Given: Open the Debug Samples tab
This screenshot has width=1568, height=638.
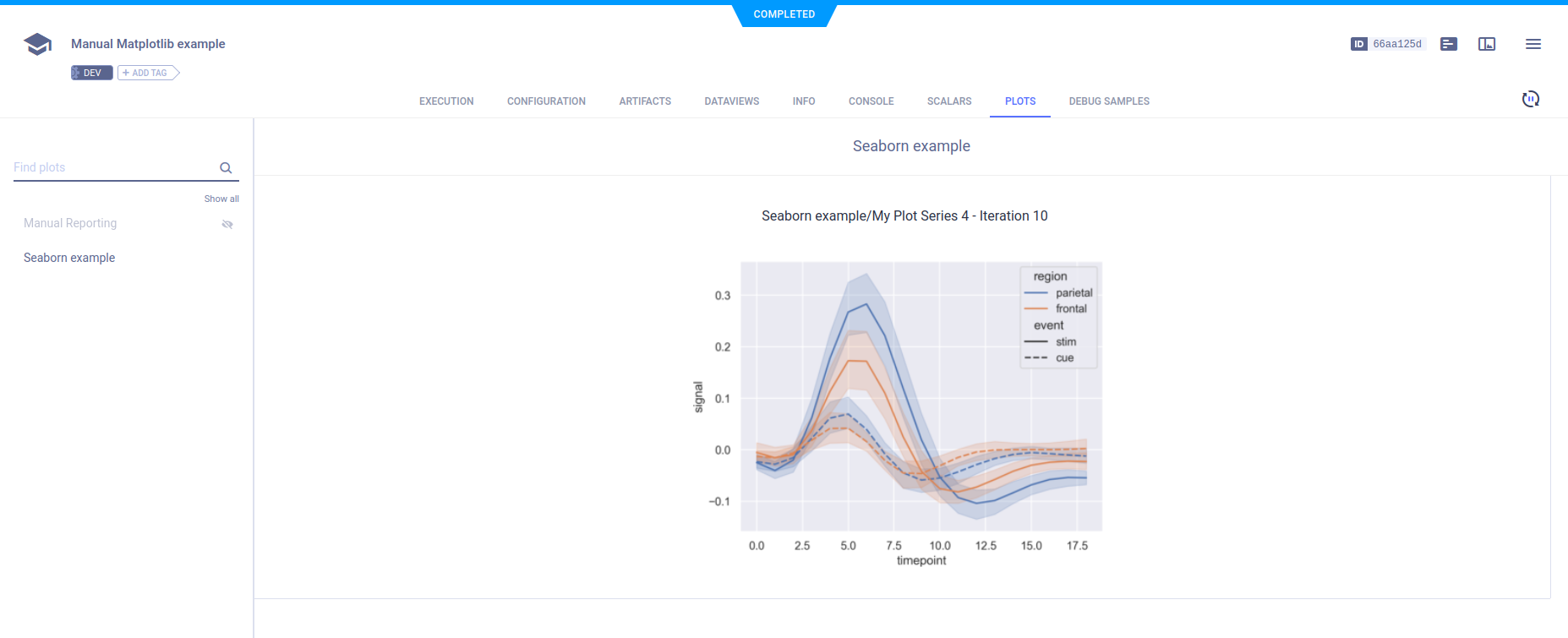Looking at the screenshot, I should (x=1108, y=101).
